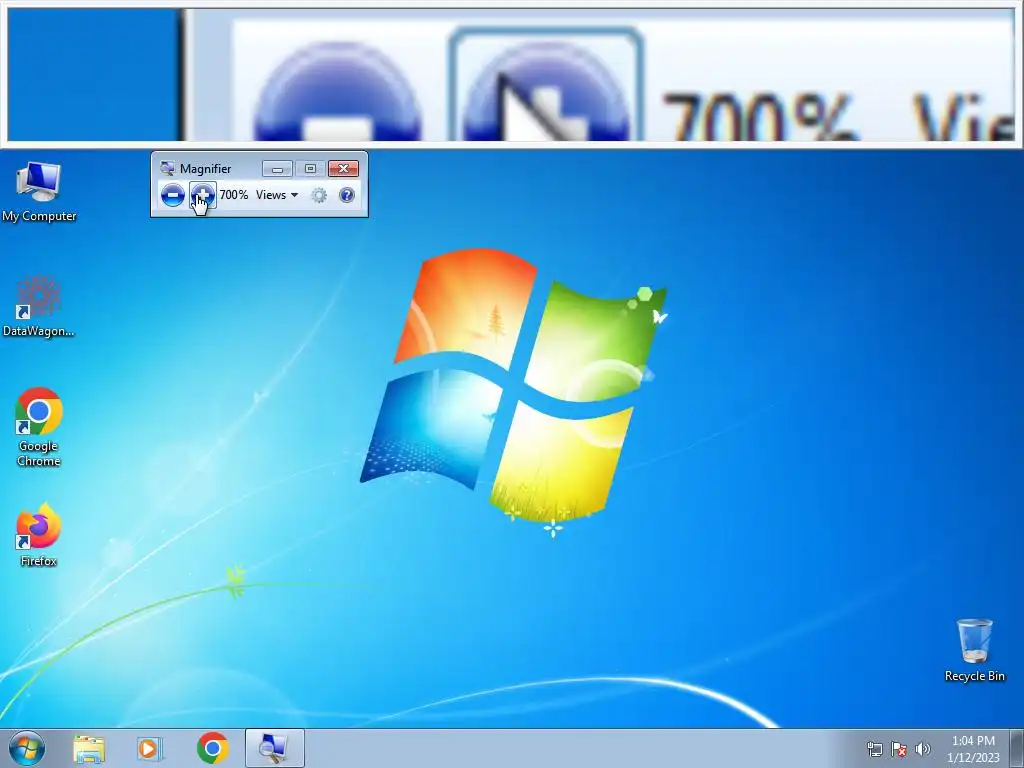Select the Firefox desktop shortcut
Image resolution: width=1024 pixels, height=768 pixels.
(39, 536)
